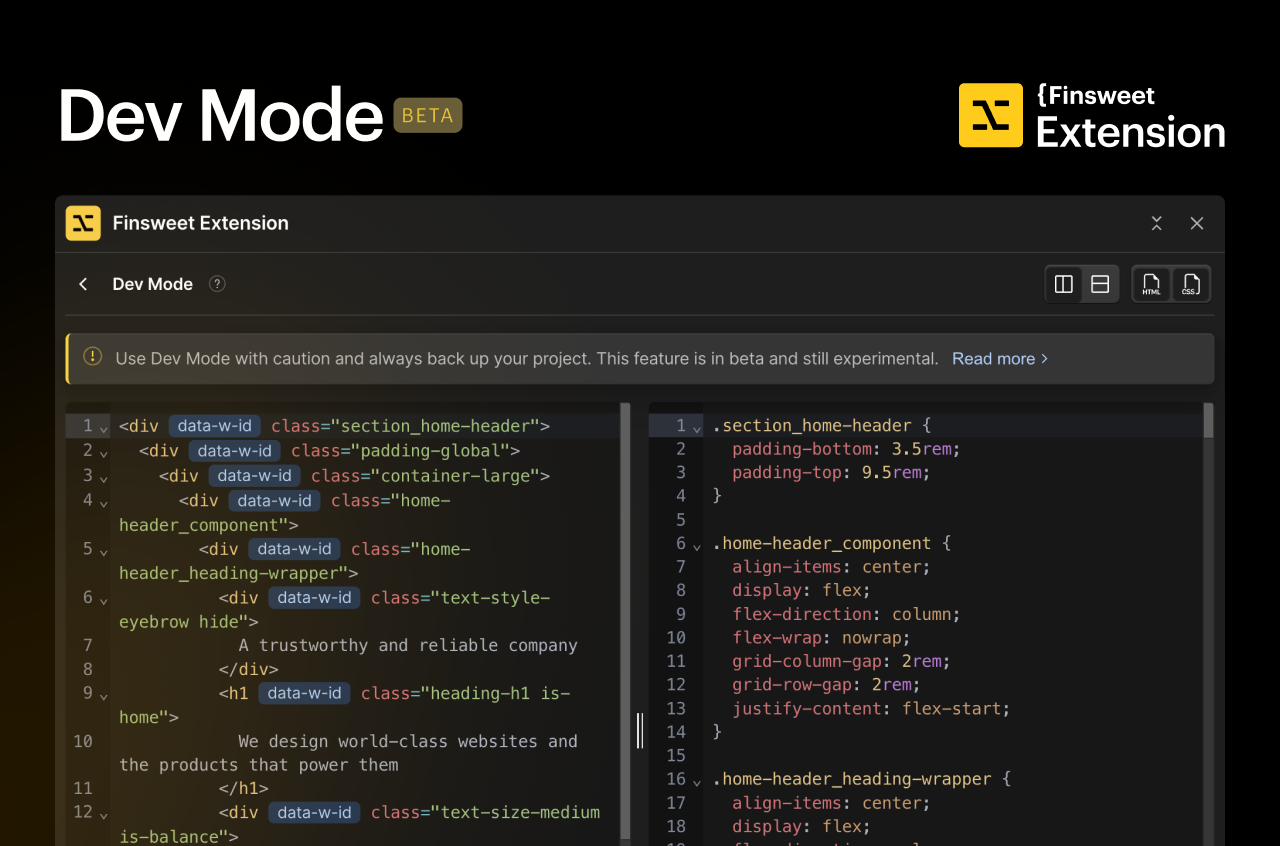Switch to horizontal split layout icon
1280x846 pixels.
(1100, 284)
